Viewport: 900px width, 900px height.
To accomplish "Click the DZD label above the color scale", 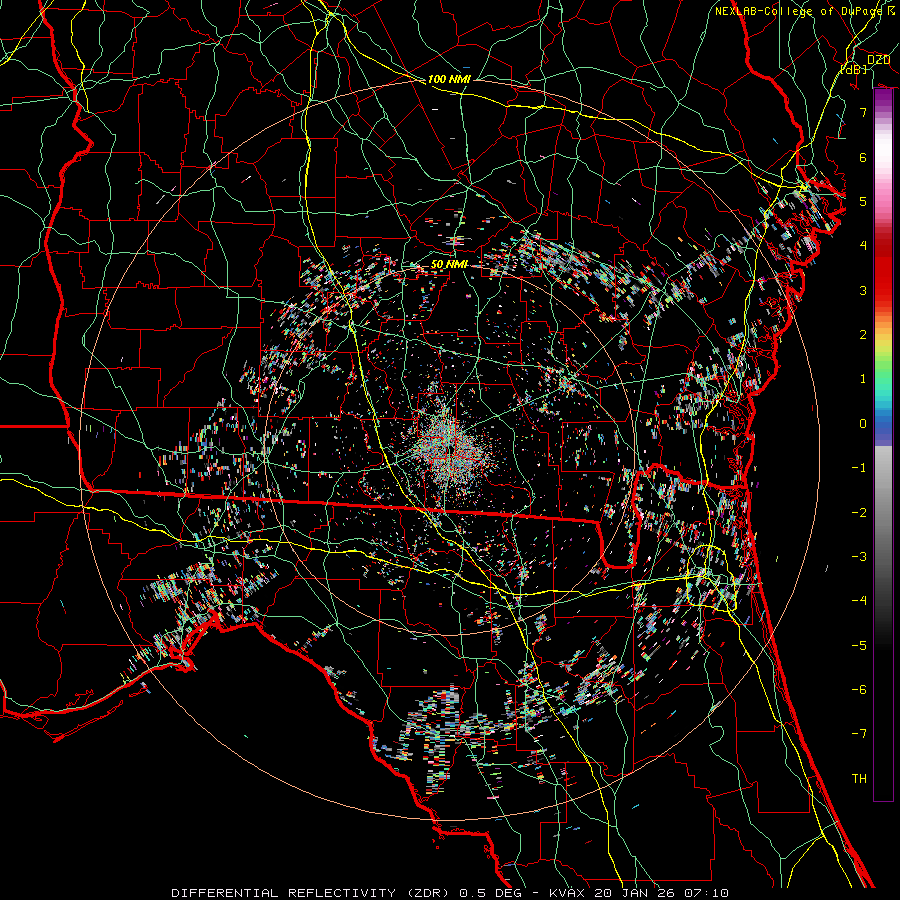I will tap(878, 60).
